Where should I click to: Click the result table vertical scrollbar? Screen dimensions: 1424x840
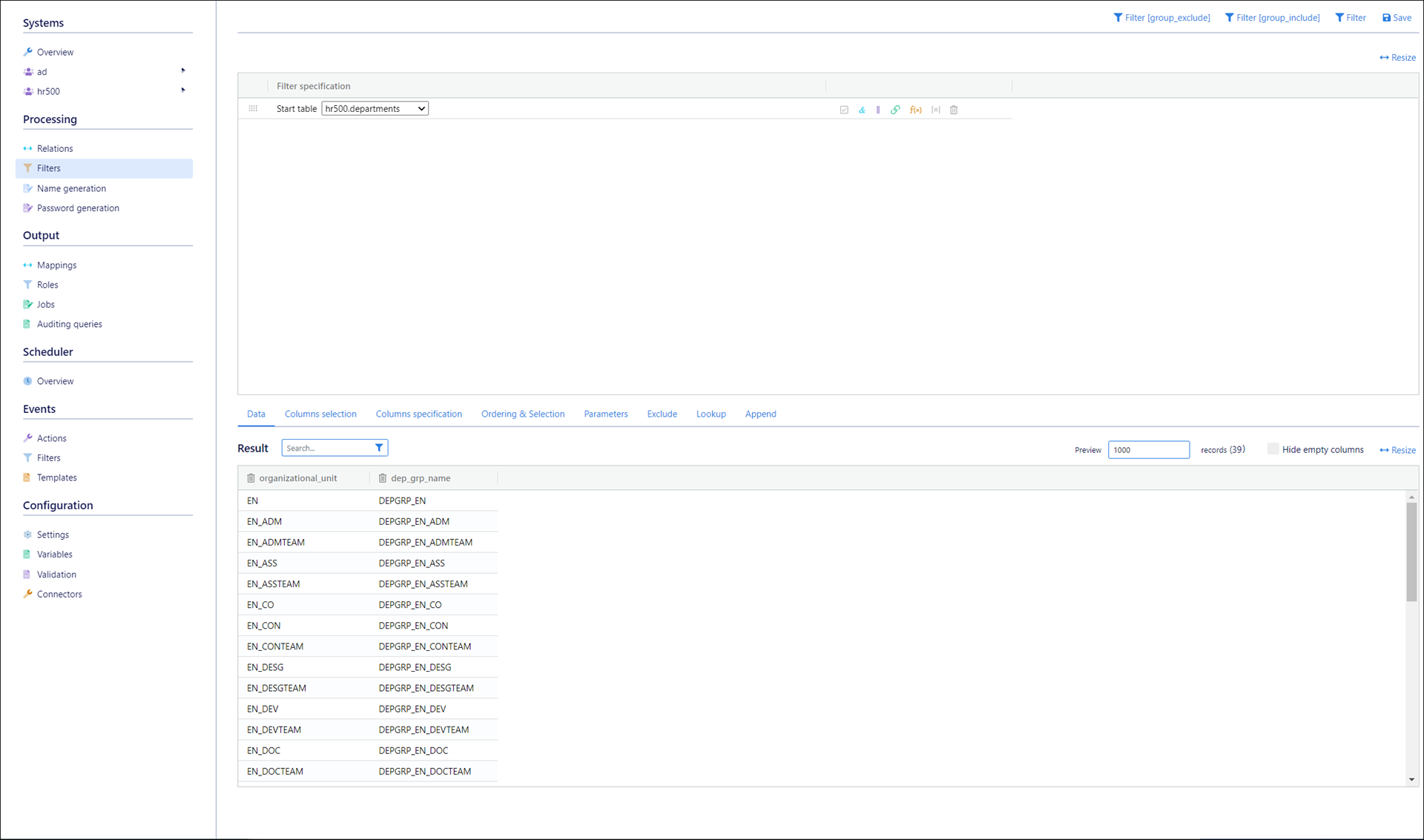pos(1411,552)
